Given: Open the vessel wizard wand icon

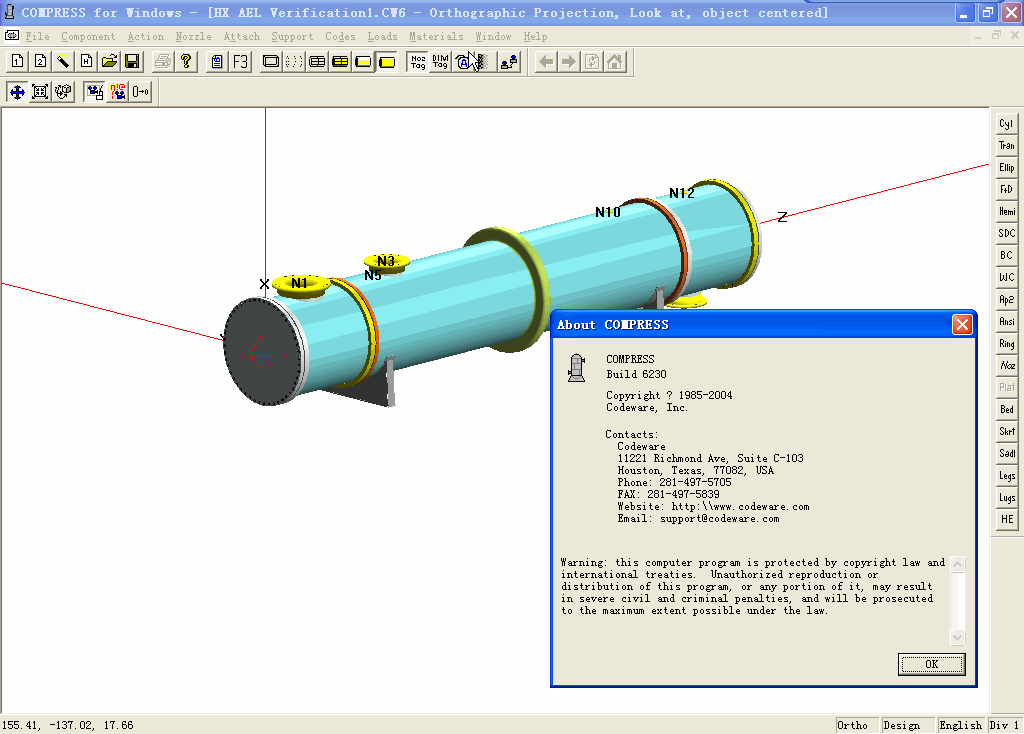Looking at the screenshot, I should [x=63, y=61].
